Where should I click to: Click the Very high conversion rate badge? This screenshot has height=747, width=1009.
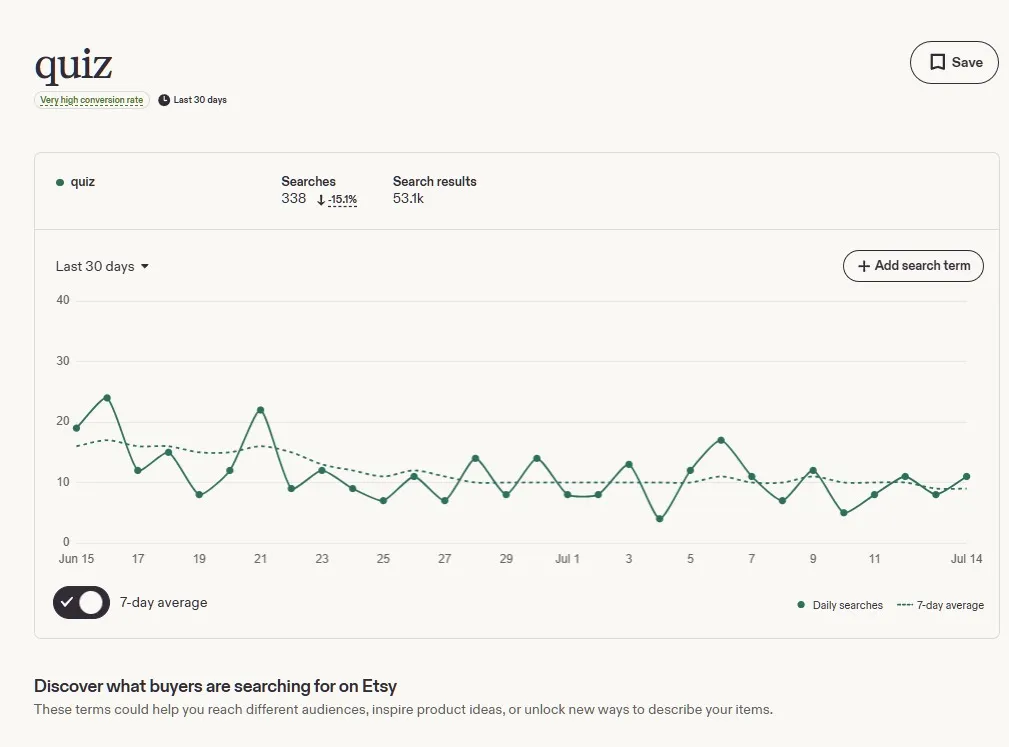[91, 100]
